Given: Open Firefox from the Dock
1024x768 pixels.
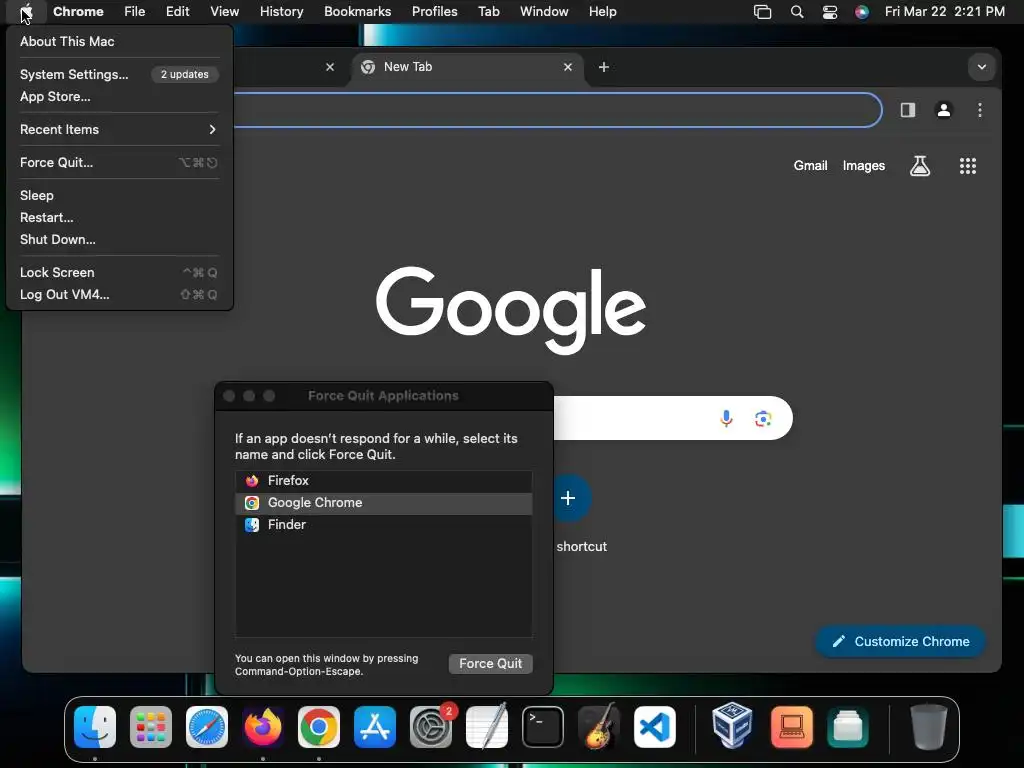Looking at the screenshot, I should (x=263, y=727).
